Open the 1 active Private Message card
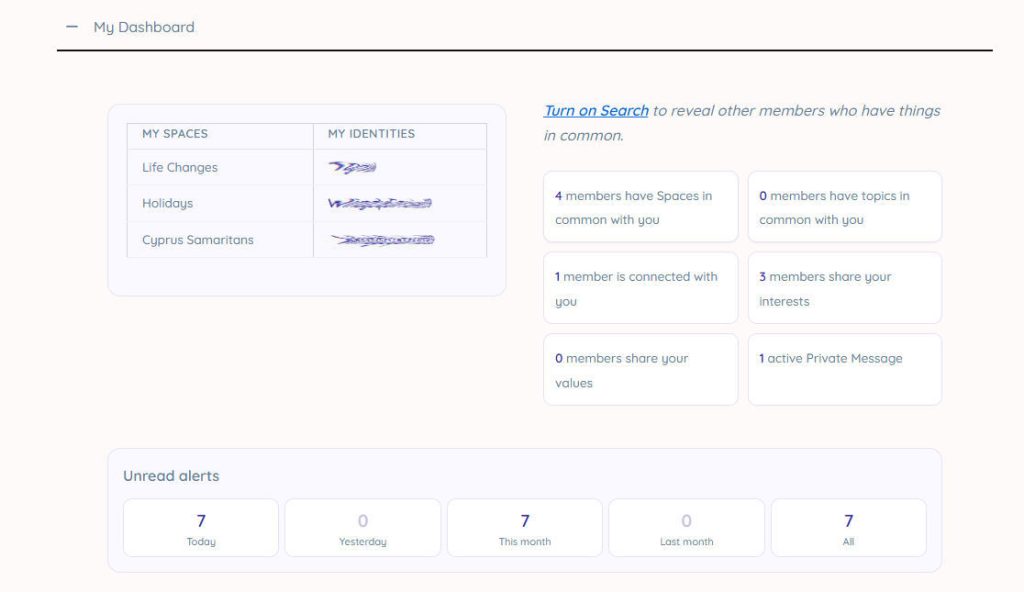The width and height of the screenshot is (1024, 592). (x=844, y=370)
